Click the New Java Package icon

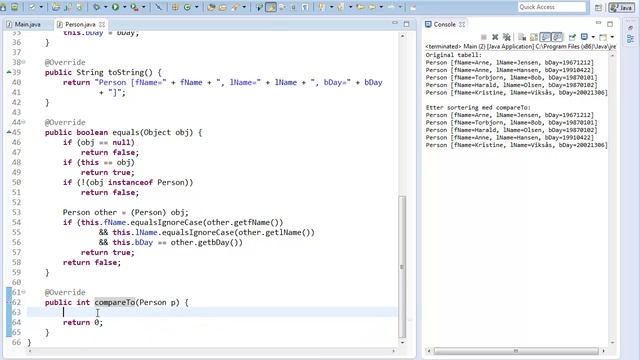point(175,7)
